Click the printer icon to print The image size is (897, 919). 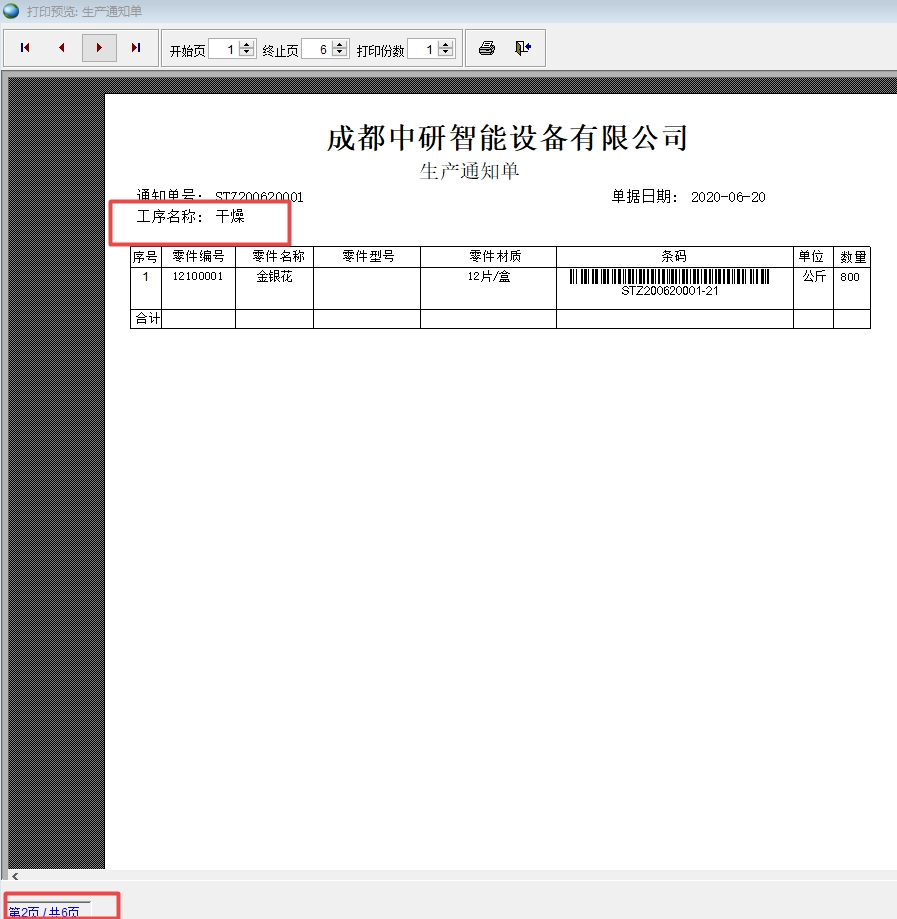(x=487, y=47)
